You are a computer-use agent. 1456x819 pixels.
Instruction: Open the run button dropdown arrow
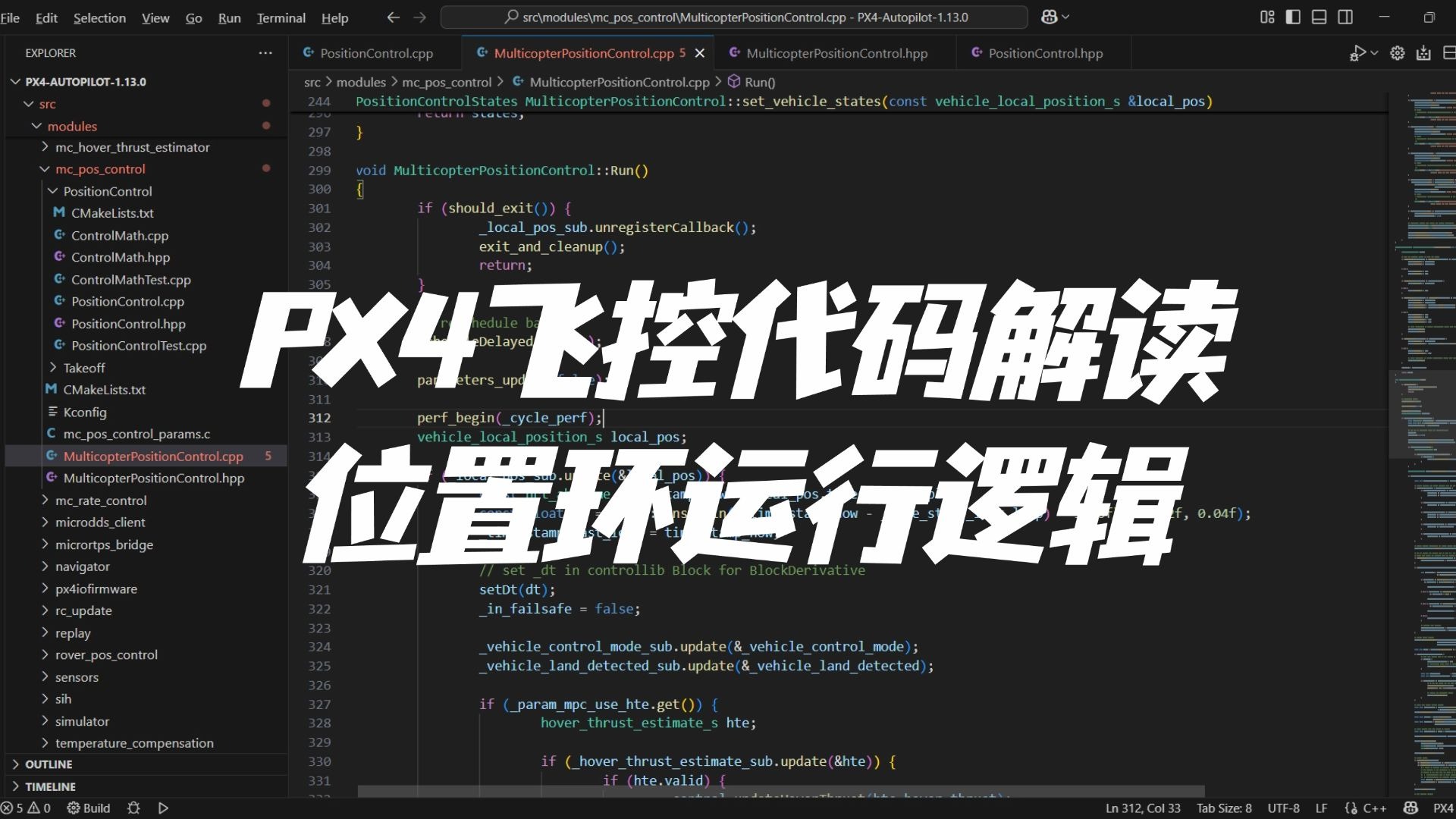pyautogui.click(x=1374, y=53)
